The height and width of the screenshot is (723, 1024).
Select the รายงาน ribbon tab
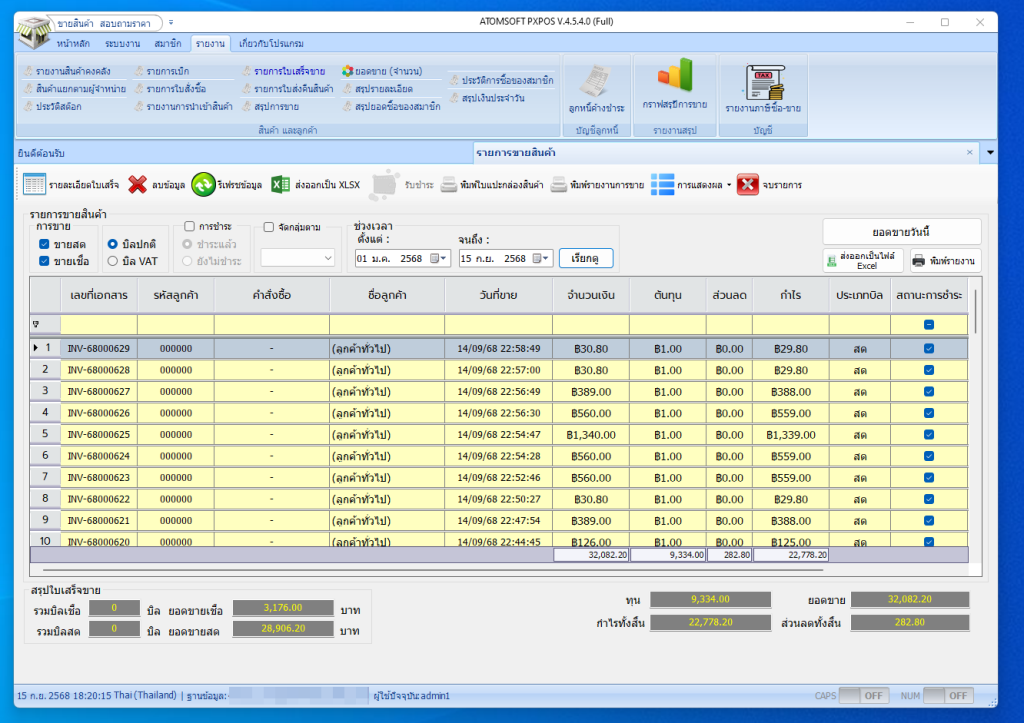point(210,44)
